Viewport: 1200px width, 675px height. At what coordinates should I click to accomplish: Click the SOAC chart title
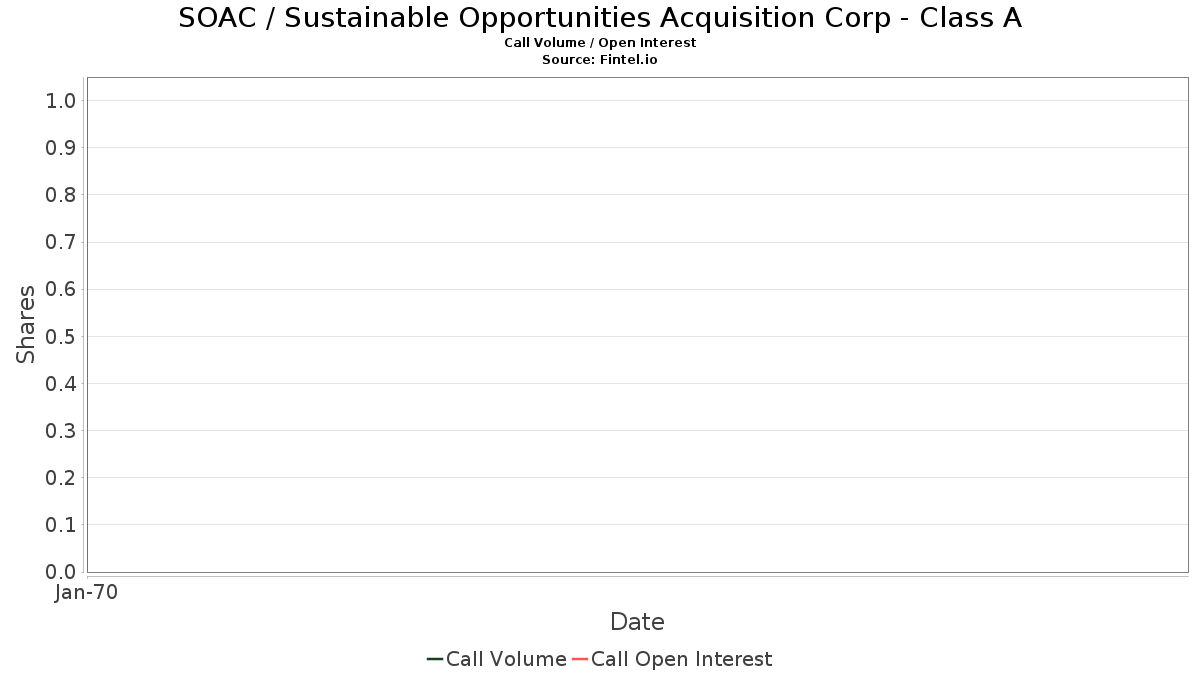click(600, 18)
